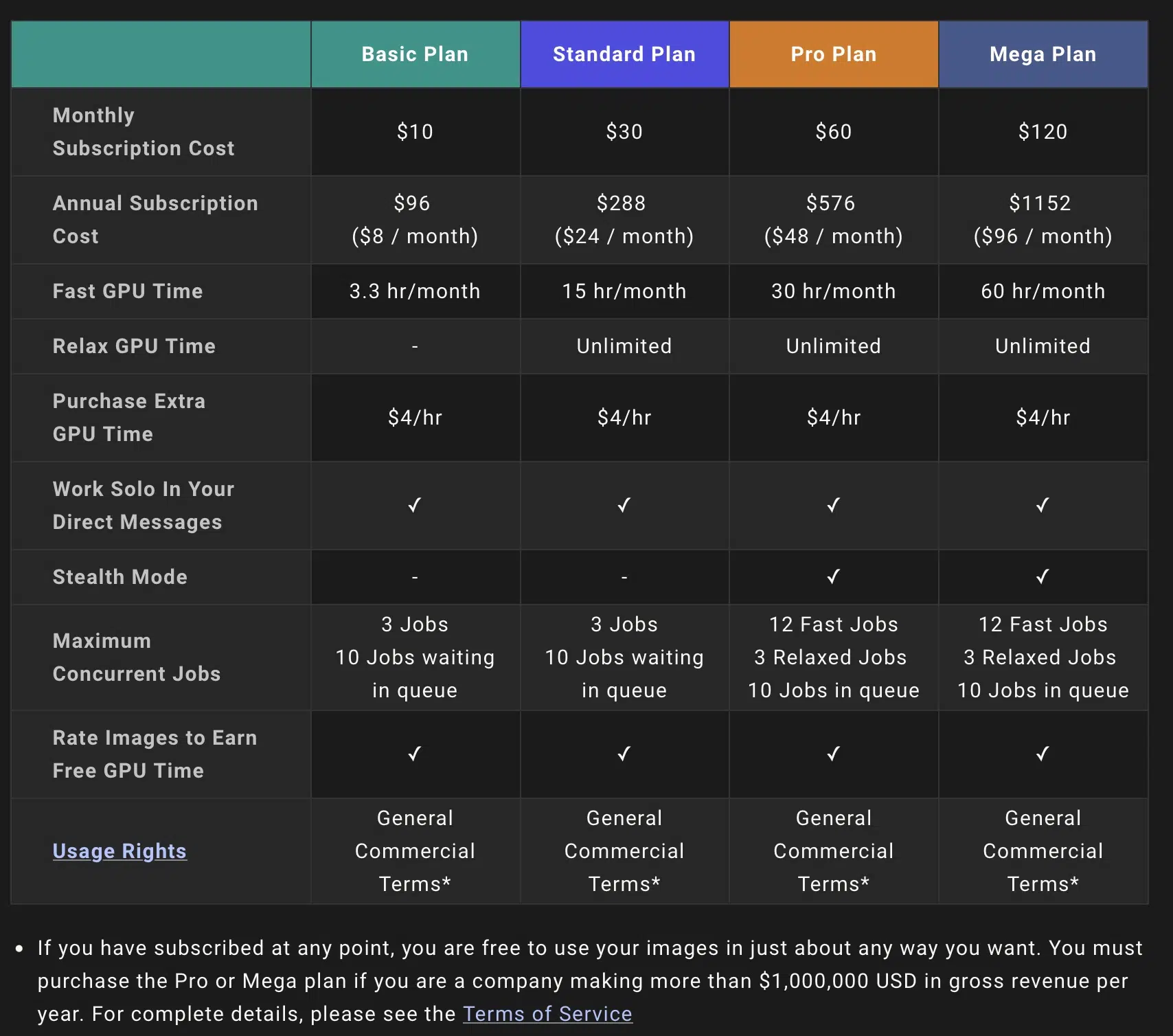1173x1036 pixels.
Task: Click the Stealth Mode checkmark under Mega Plan
Action: pyautogui.click(x=1043, y=577)
